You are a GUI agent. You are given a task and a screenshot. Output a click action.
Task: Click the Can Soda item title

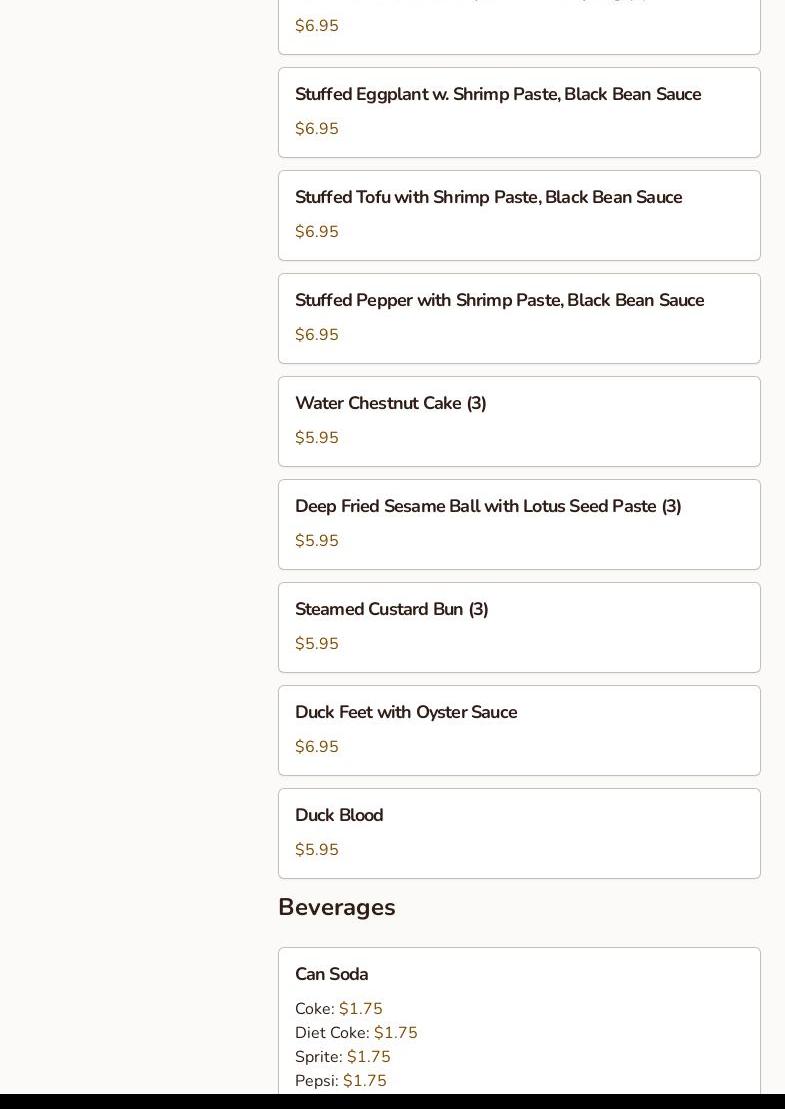[x=332, y=974]
